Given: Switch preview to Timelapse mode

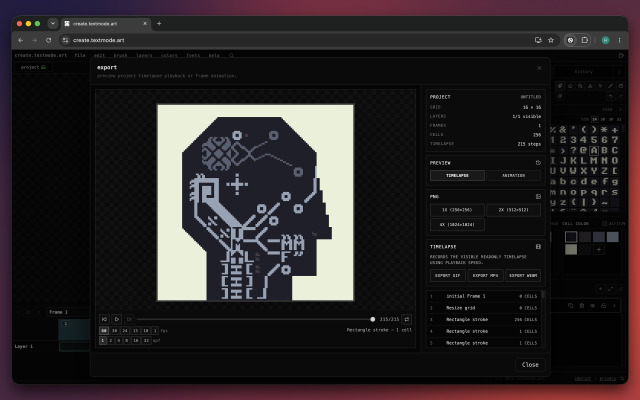Looking at the screenshot, I should 457,176.
